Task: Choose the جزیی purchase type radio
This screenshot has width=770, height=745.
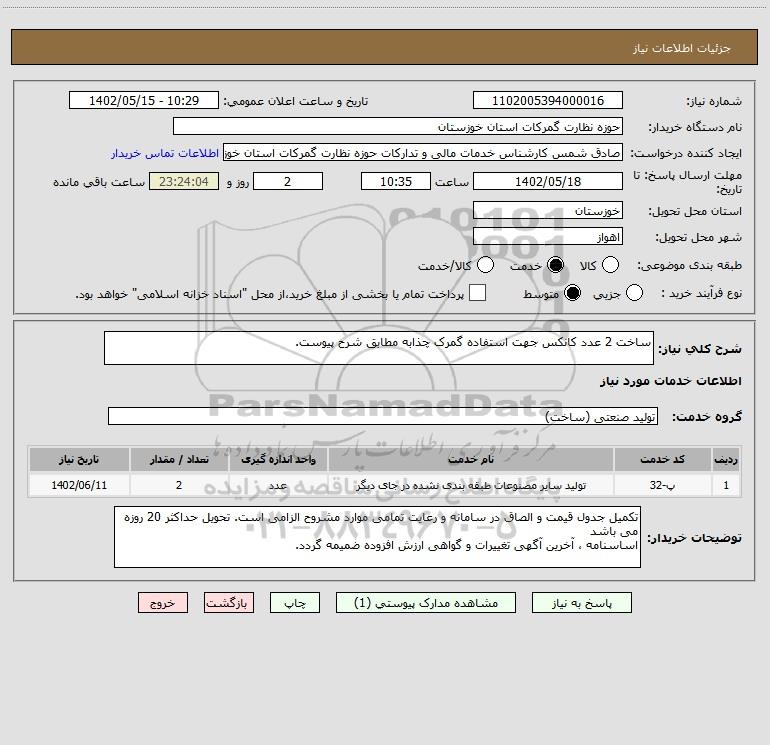Action: [x=634, y=293]
